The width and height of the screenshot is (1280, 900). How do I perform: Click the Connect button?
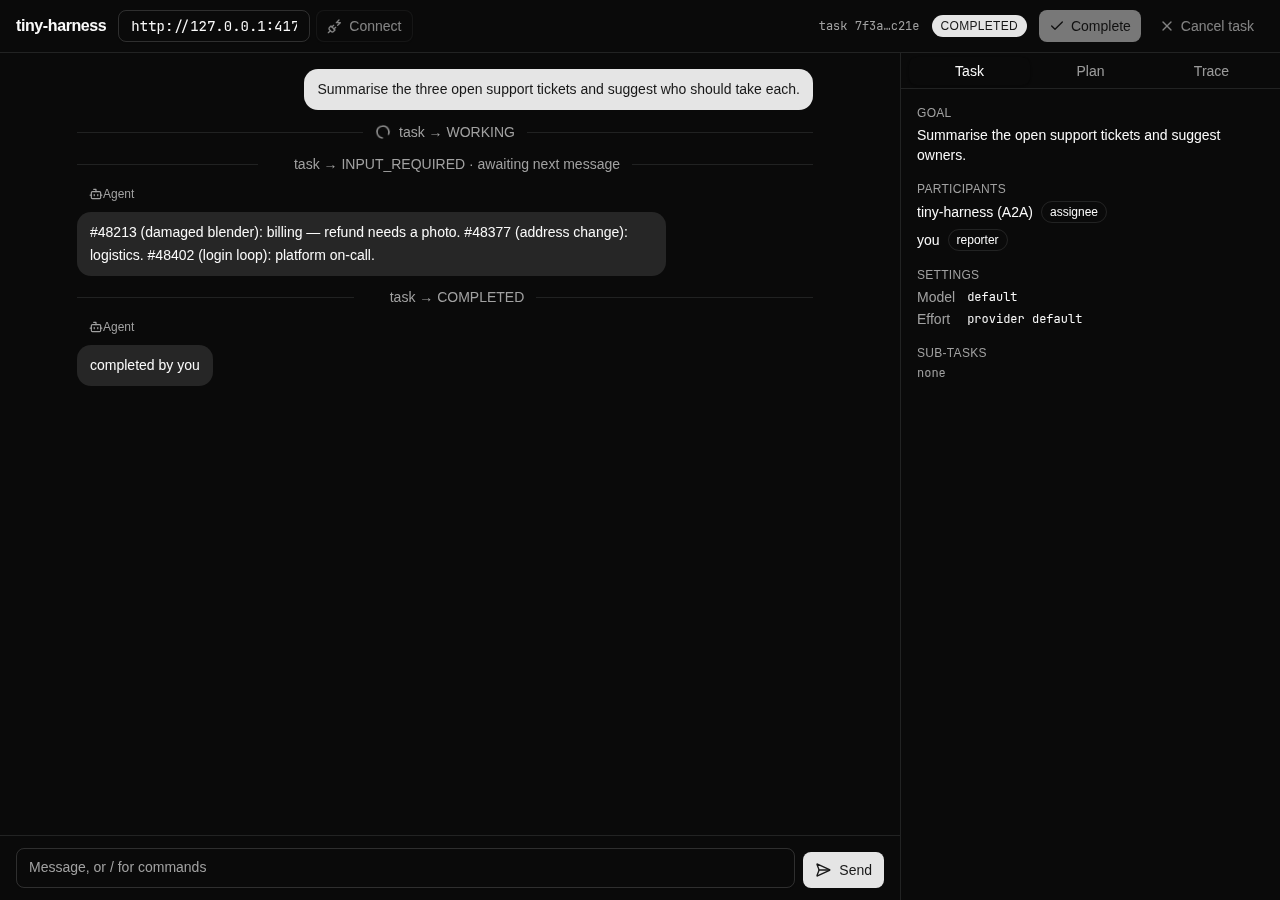(364, 26)
